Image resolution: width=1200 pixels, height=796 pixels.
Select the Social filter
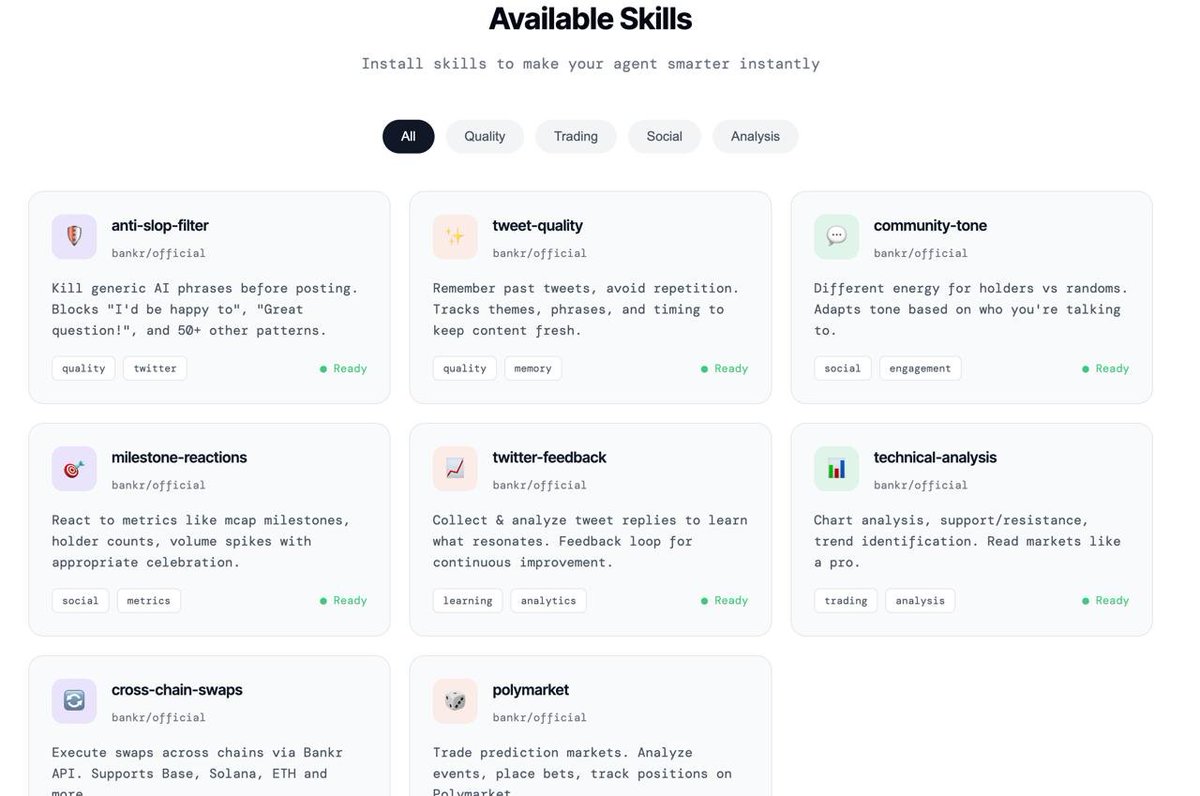(x=664, y=136)
